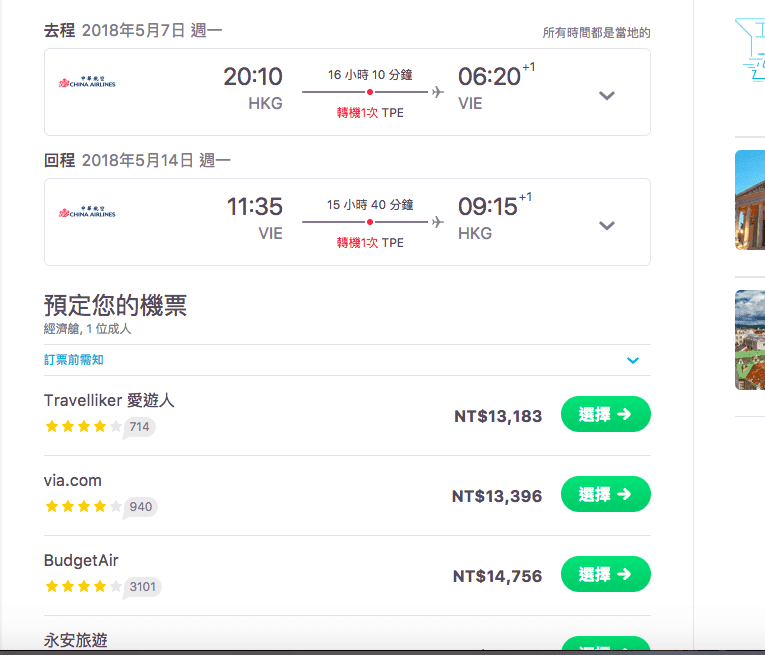Click outbound departure time 20:10

pos(253,77)
